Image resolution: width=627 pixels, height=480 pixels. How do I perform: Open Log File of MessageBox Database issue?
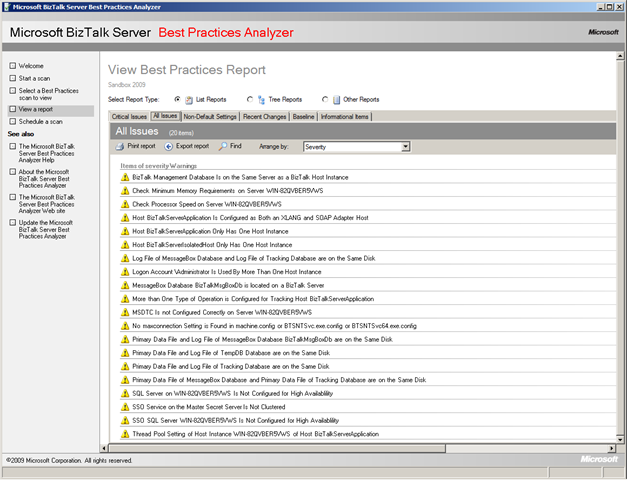pyautogui.click(x=254, y=258)
